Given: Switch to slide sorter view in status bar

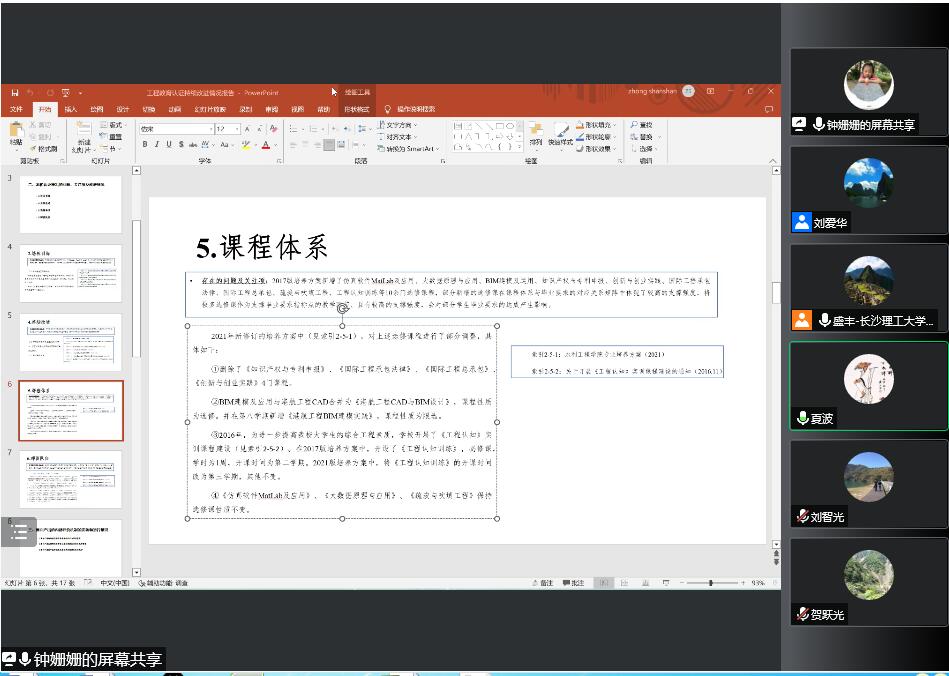Looking at the screenshot, I should [x=624, y=582].
